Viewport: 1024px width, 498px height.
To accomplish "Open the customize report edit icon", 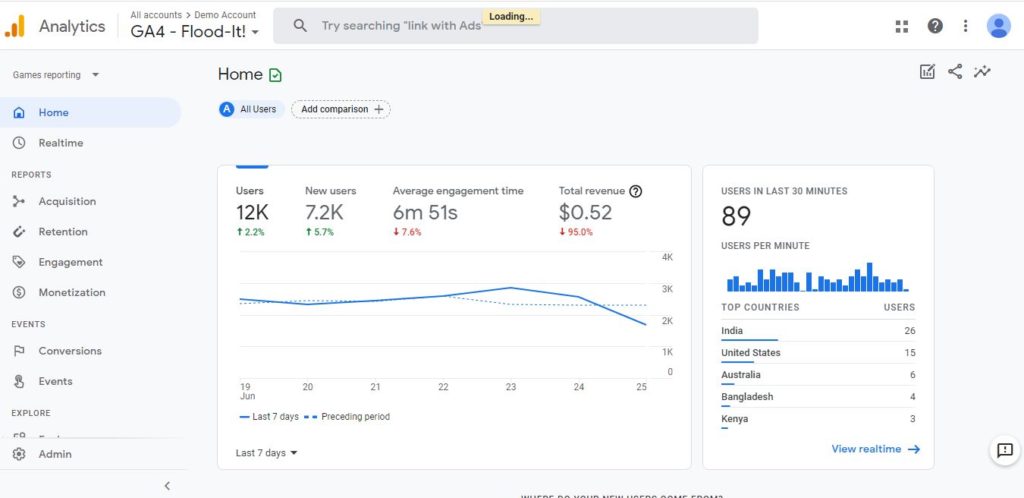I will click(x=927, y=72).
